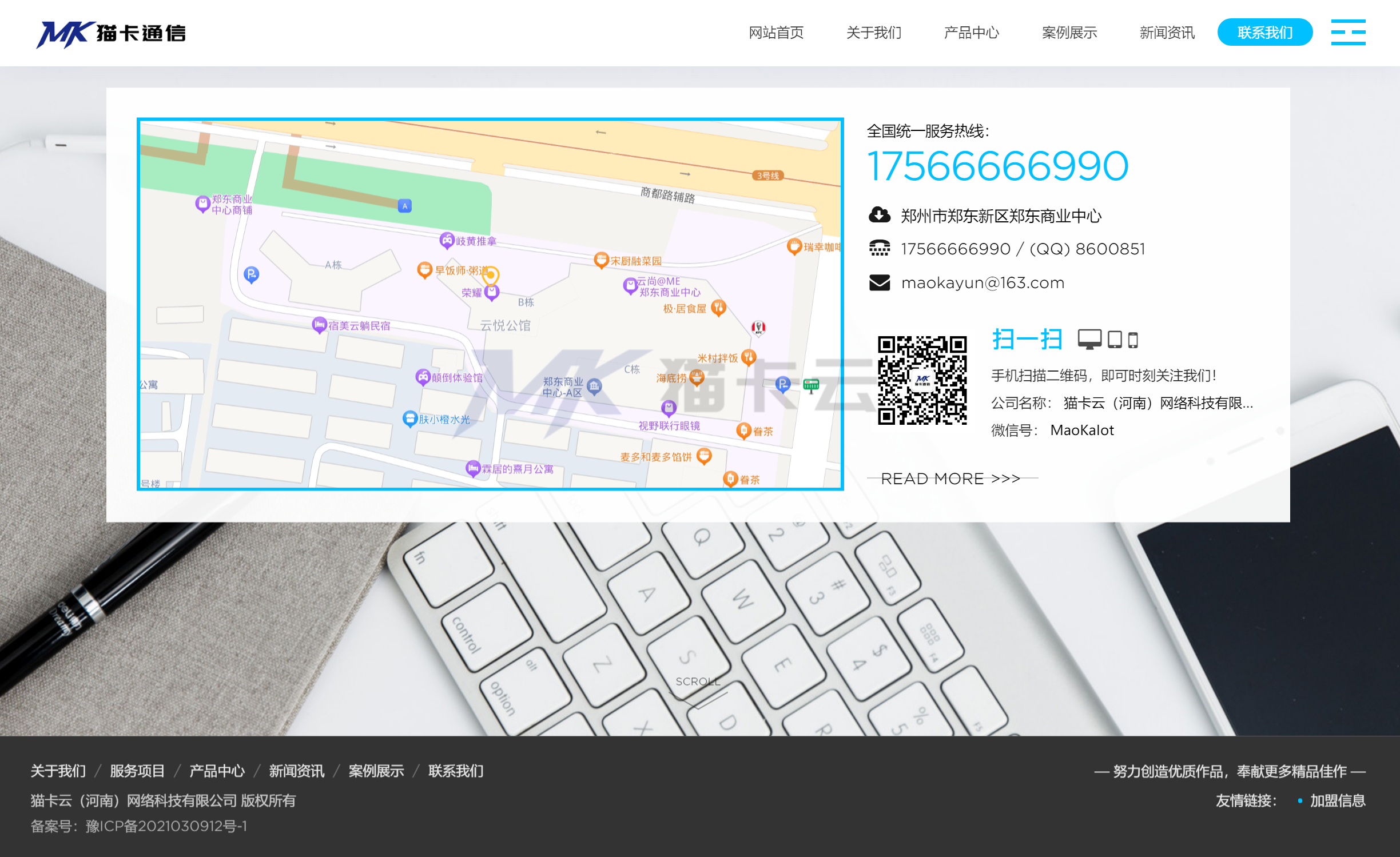Click the 微信号 MaoKalot text

tap(1052, 430)
